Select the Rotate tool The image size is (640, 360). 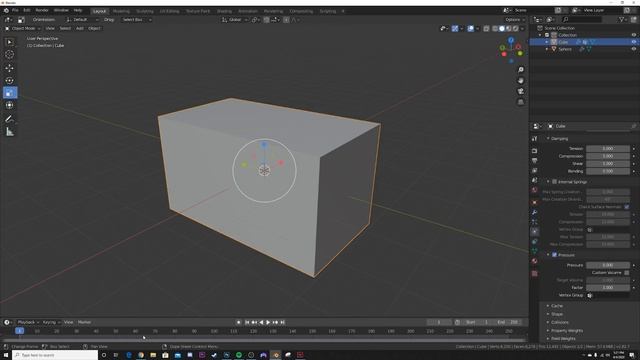[9, 80]
